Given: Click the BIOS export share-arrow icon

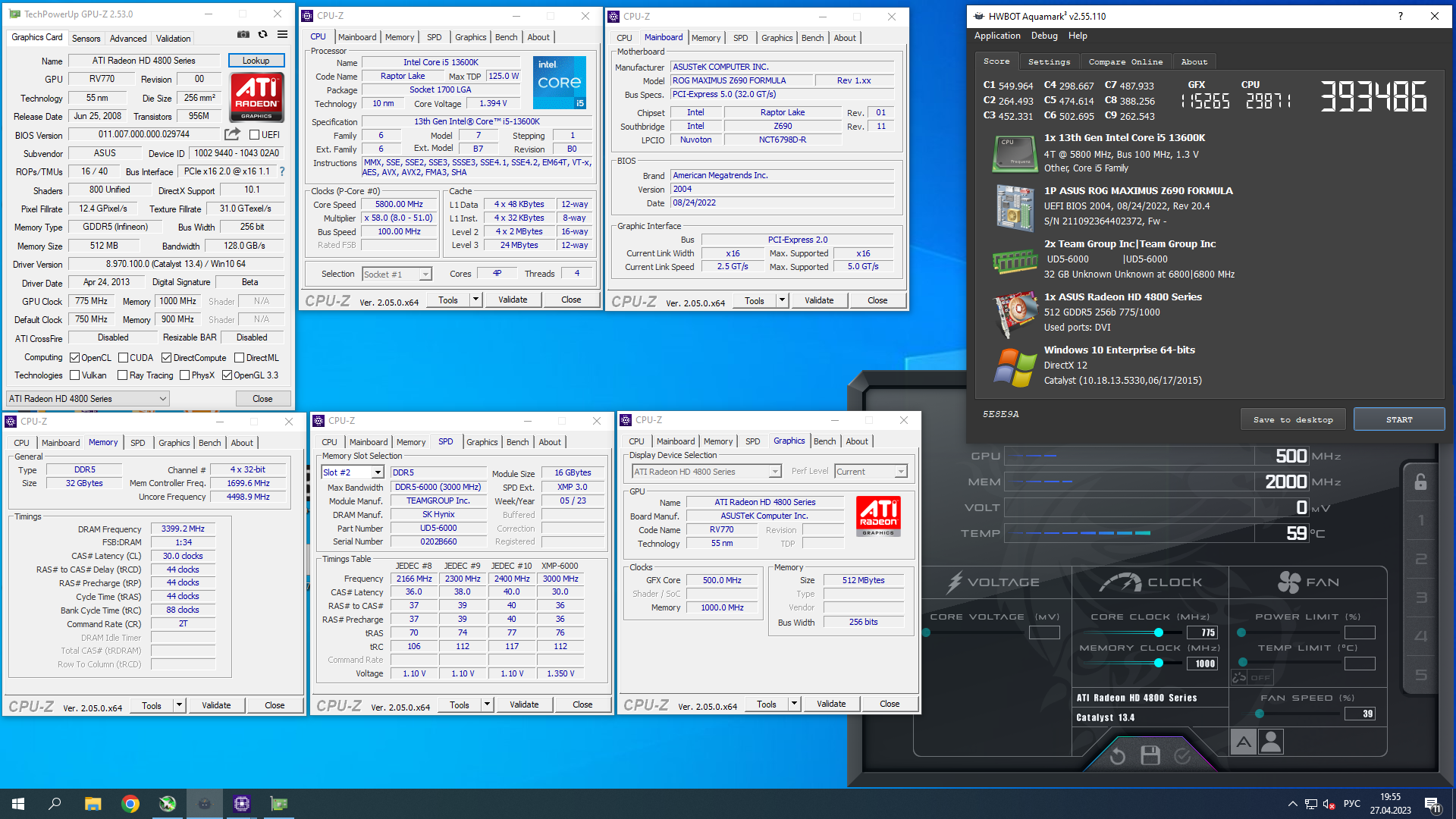Looking at the screenshot, I should tap(232, 134).
